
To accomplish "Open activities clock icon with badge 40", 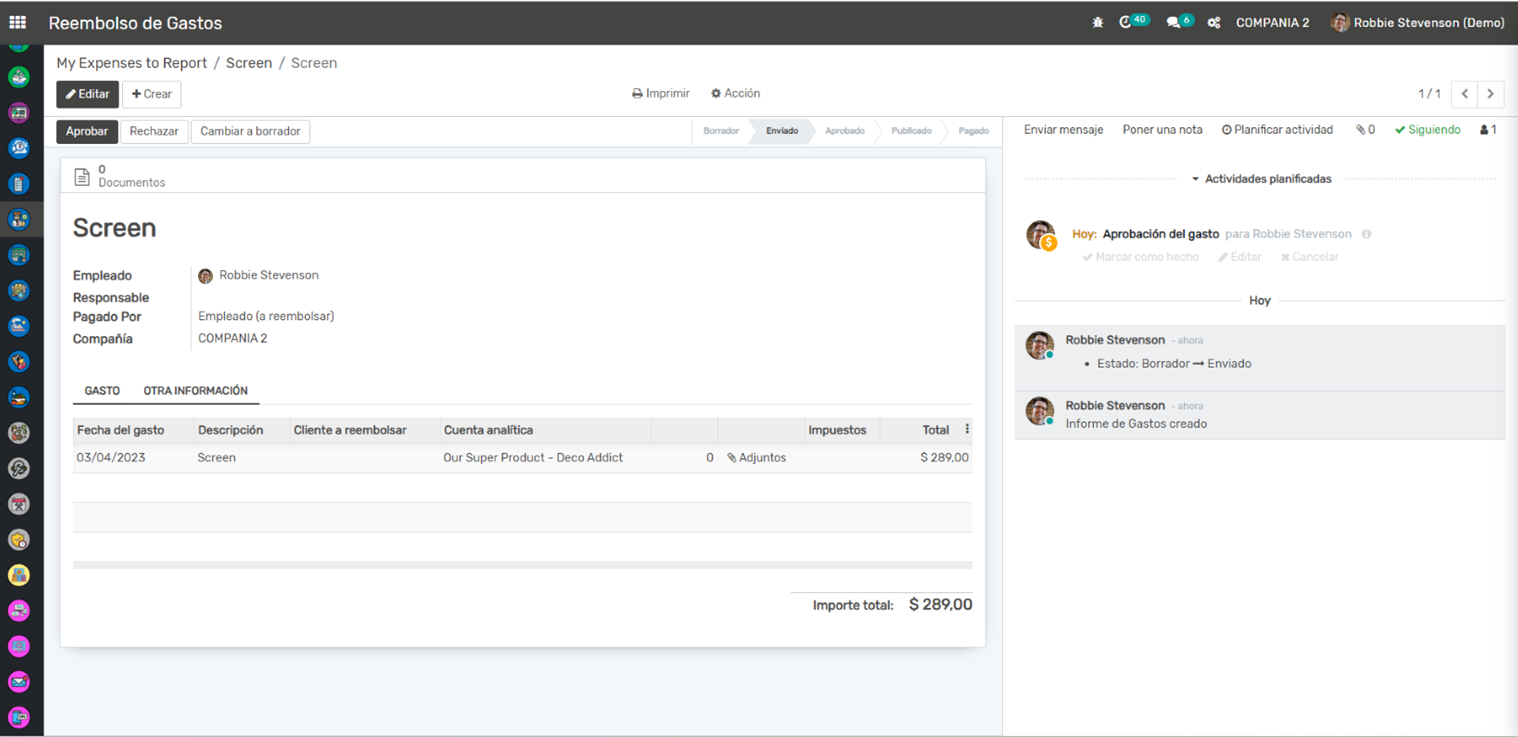I will [1127, 22].
